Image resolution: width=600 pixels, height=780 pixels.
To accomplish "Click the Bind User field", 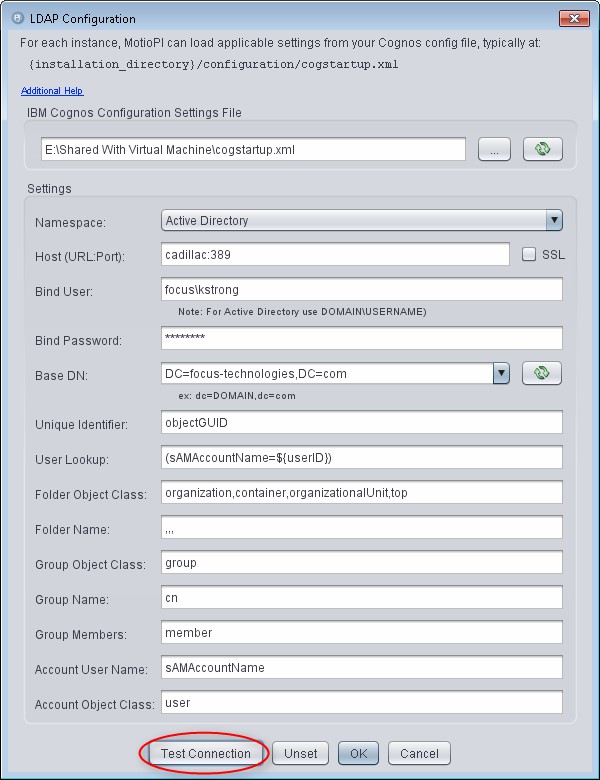I will 362,289.
